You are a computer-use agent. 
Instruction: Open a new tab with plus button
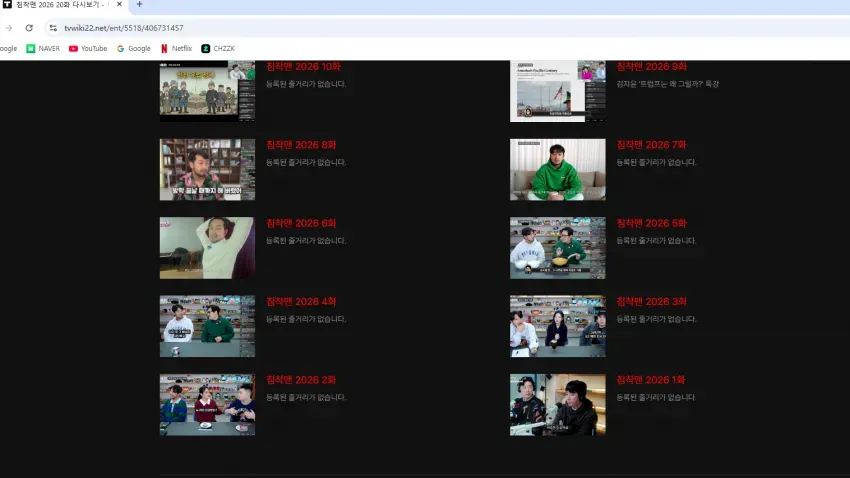point(139,4)
